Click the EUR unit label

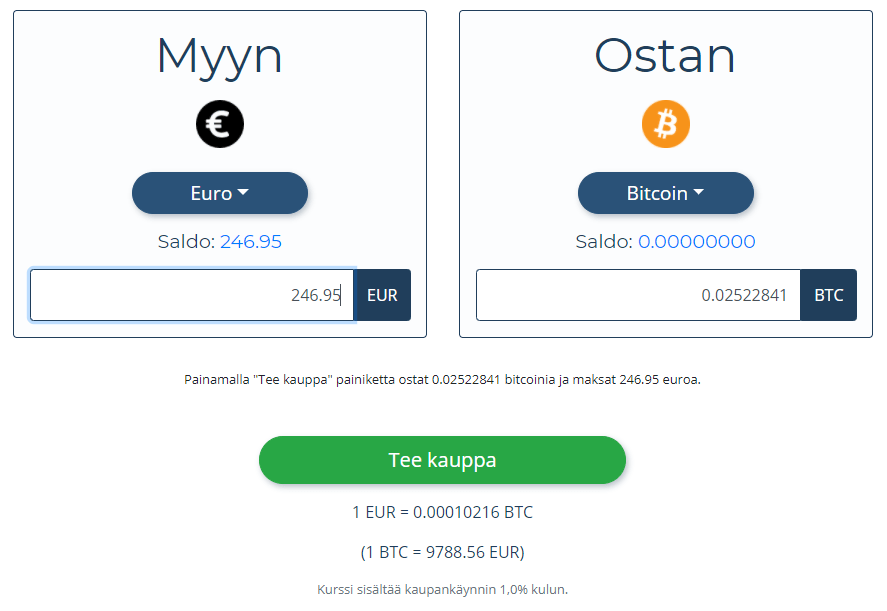click(383, 295)
